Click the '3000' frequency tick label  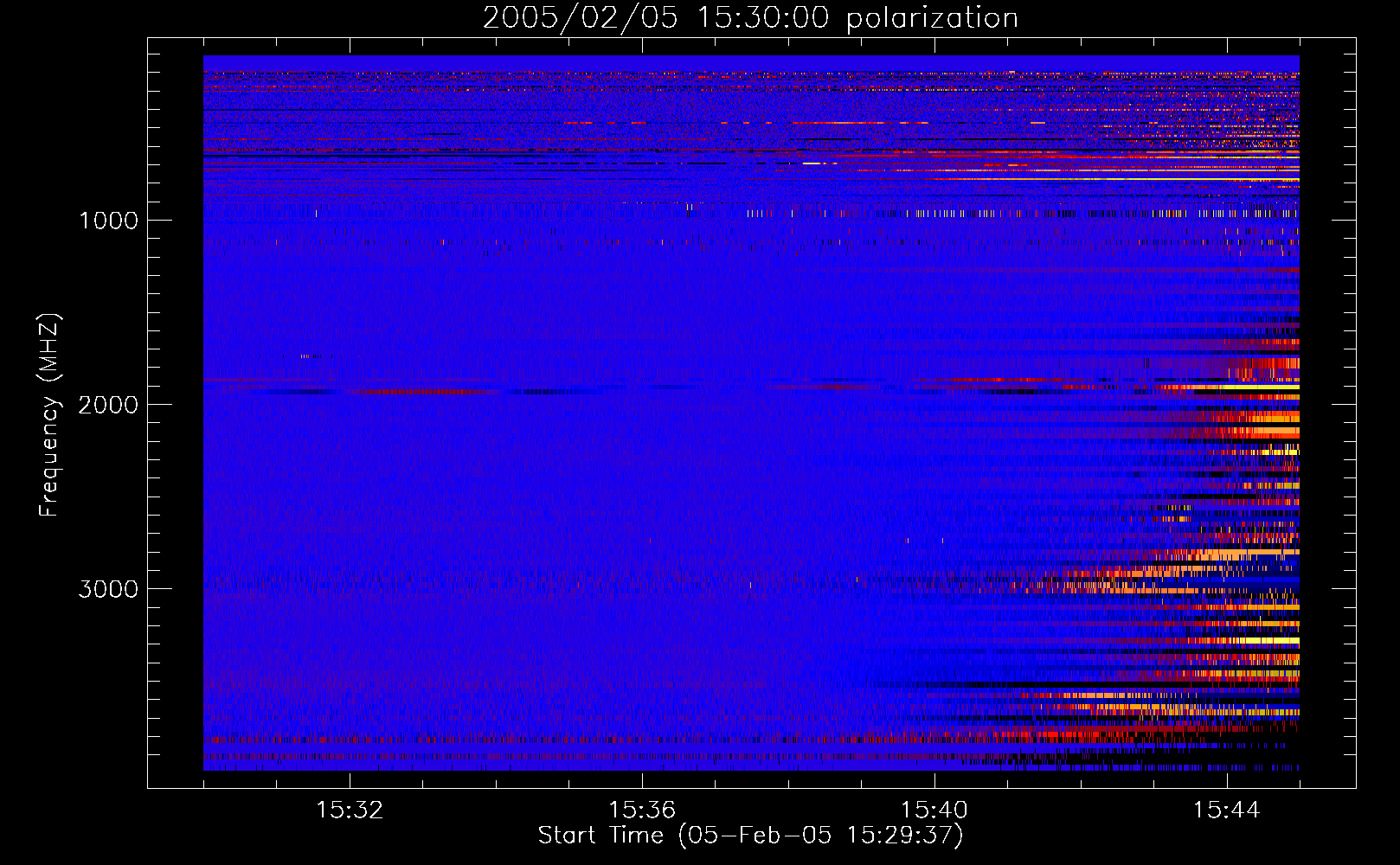[108, 589]
